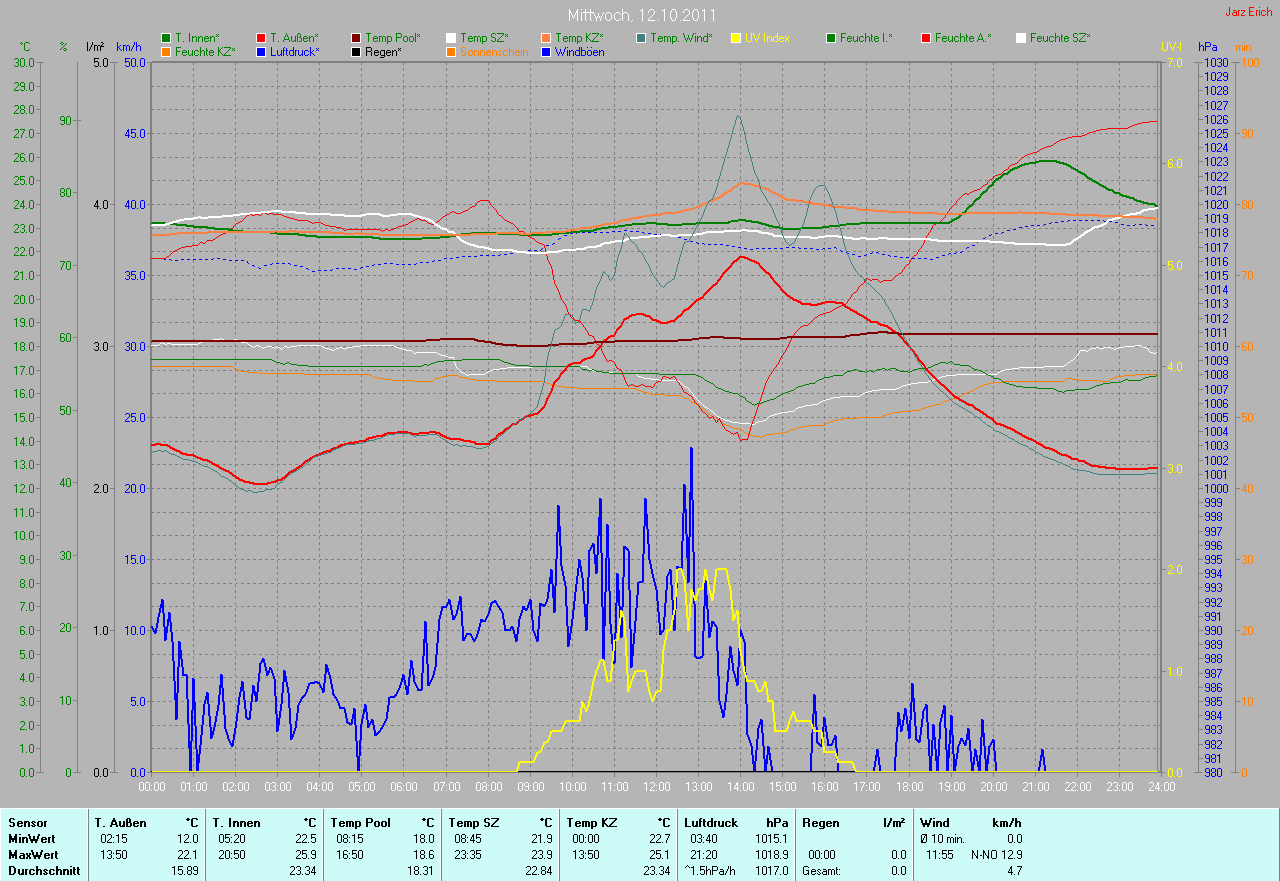Click the red T. Außen legend square
This screenshot has width=1280, height=881.
(261, 38)
